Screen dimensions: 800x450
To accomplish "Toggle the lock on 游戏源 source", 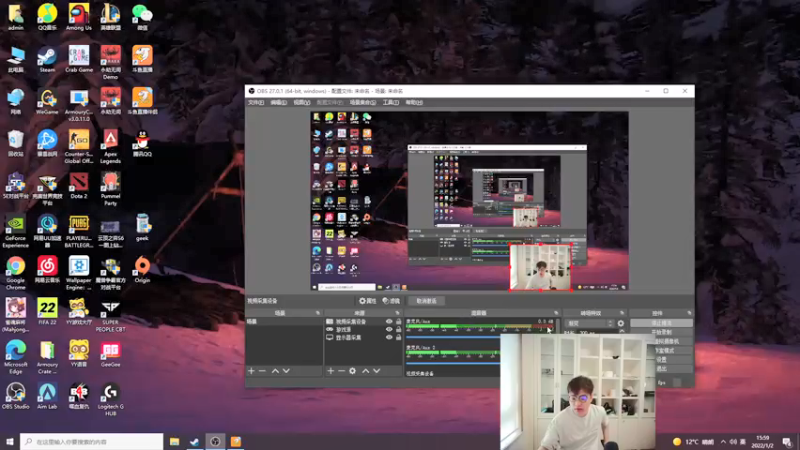I will [398, 330].
